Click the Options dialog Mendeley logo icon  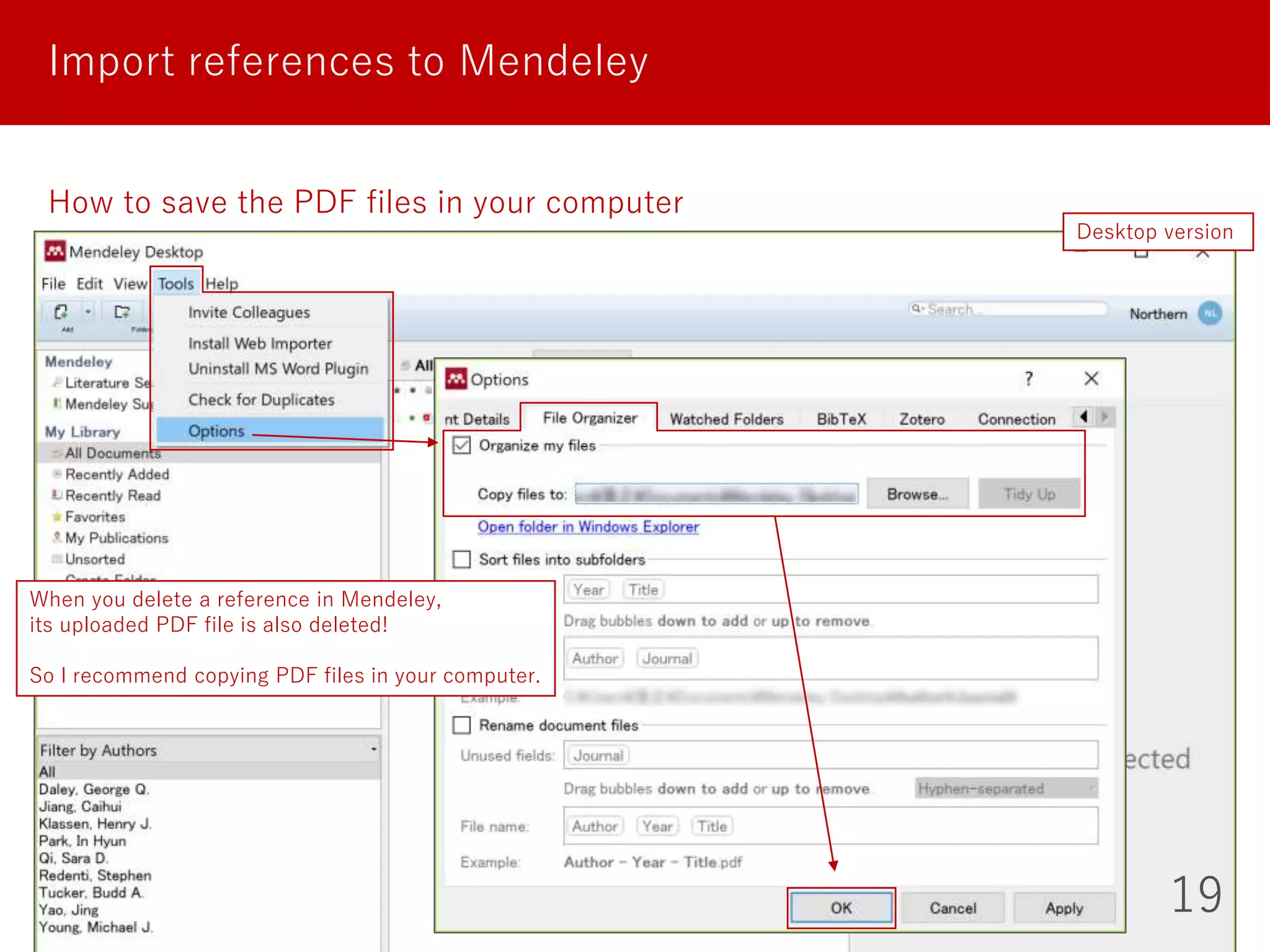pos(456,379)
